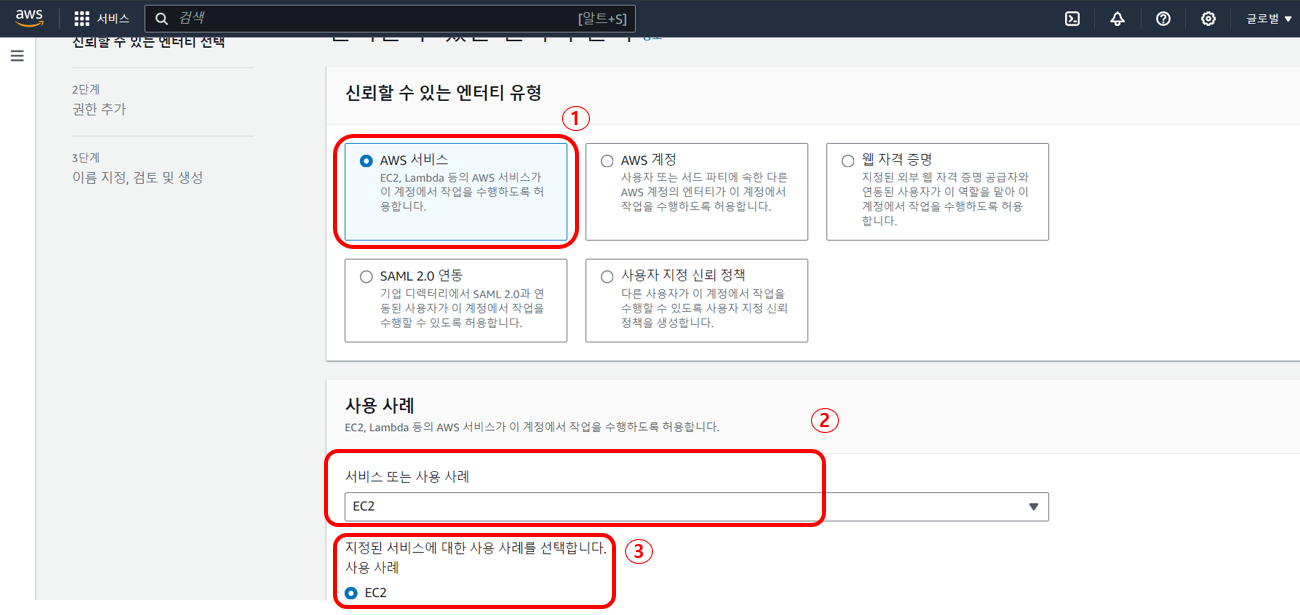Toggle the side navigation hamburger menu

pyautogui.click(x=17, y=56)
